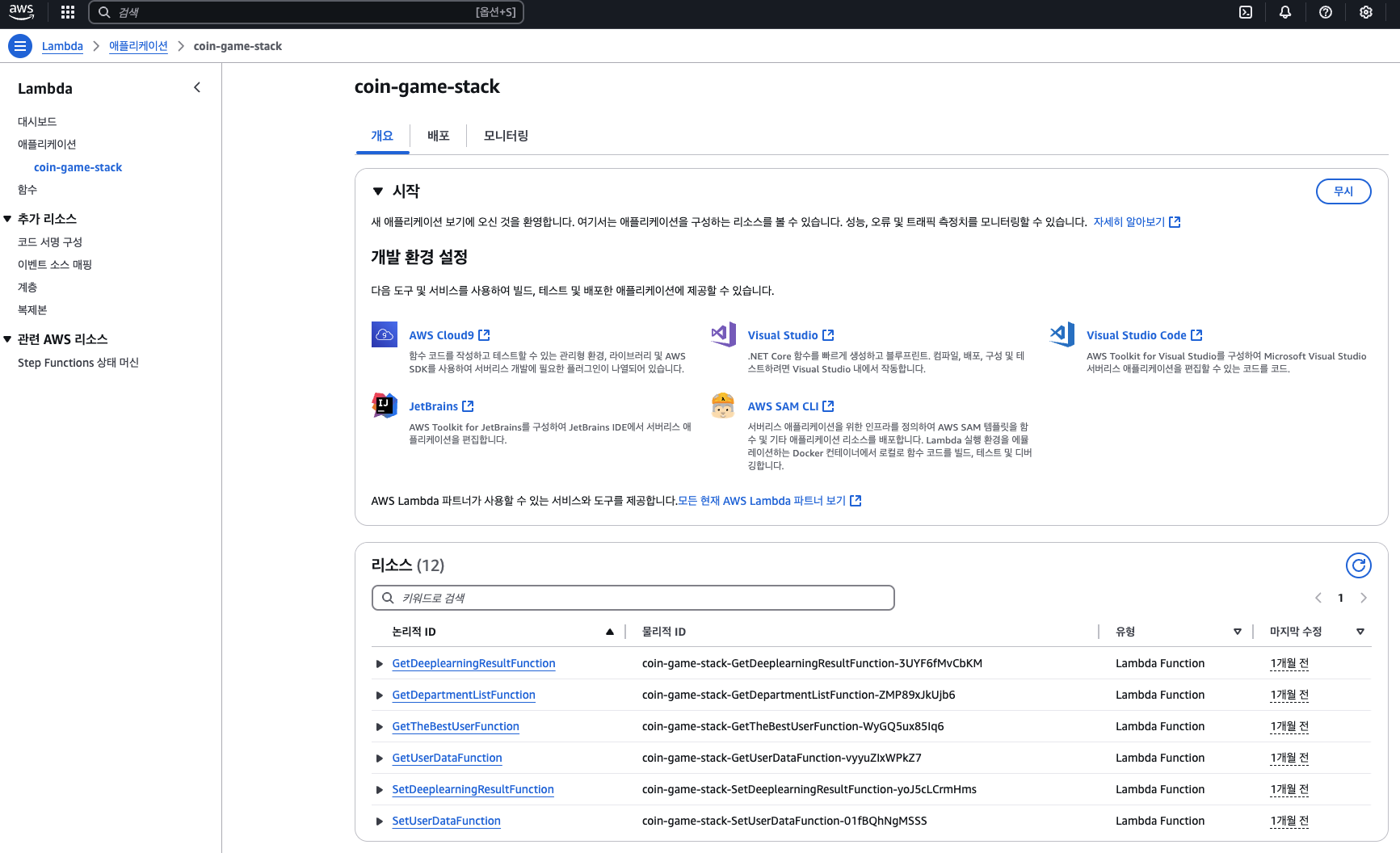The height and width of the screenshot is (853, 1400).
Task: Open Step Functions 상태 머신 in the sidebar
Action: (x=78, y=363)
